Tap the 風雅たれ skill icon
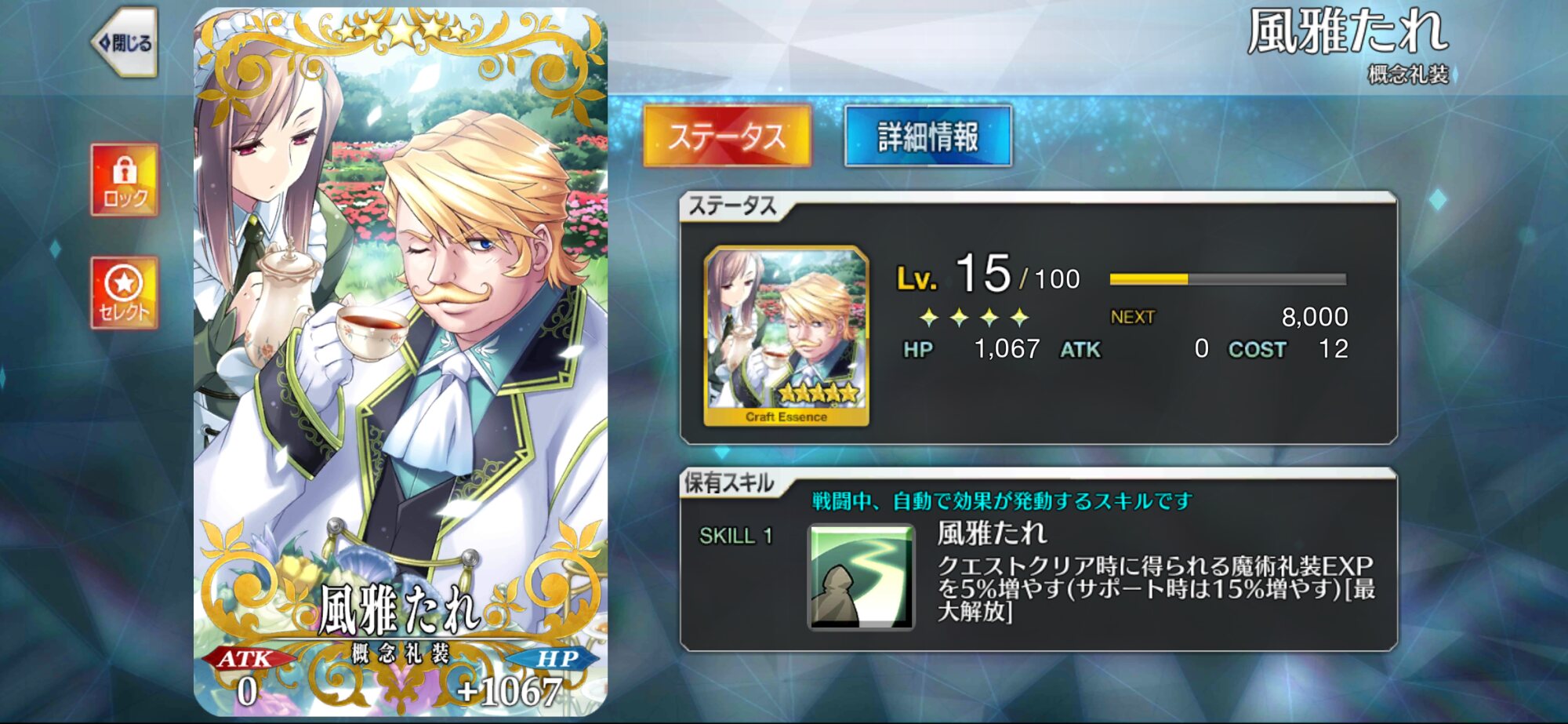The image size is (1568, 724). (x=861, y=577)
